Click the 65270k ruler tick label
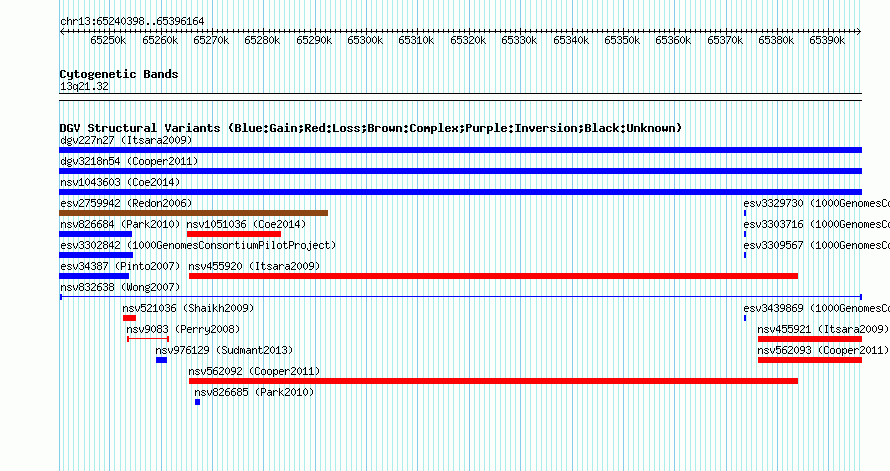Image resolution: width=890 pixels, height=471 pixels. [211, 40]
